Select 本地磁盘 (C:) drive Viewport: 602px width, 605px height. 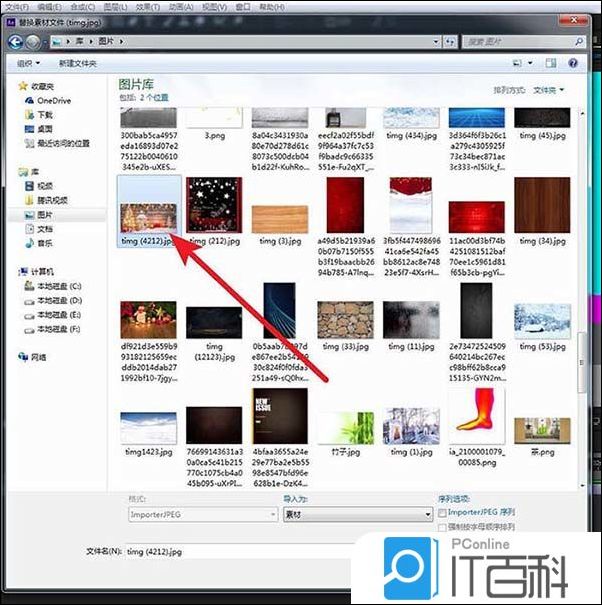[x=53, y=286]
